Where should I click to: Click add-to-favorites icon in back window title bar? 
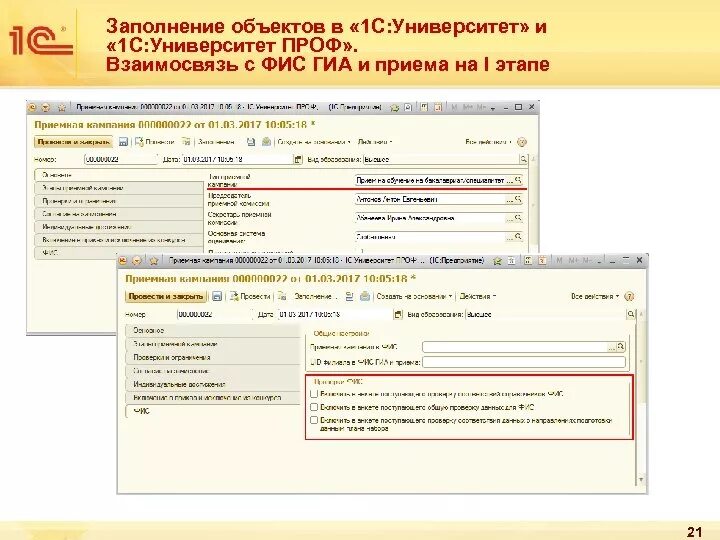[x=394, y=107]
